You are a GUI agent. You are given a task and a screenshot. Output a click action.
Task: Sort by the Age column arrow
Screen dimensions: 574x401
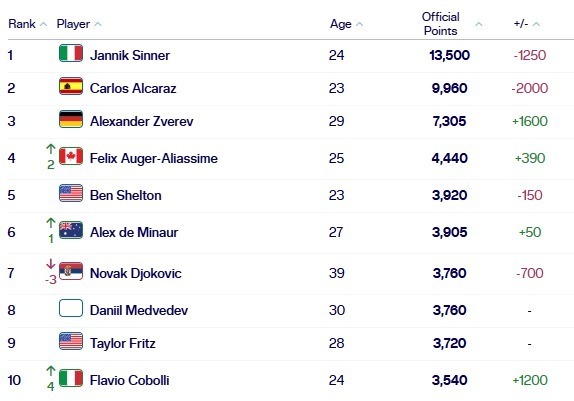pyautogui.click(x=359, y=24)
